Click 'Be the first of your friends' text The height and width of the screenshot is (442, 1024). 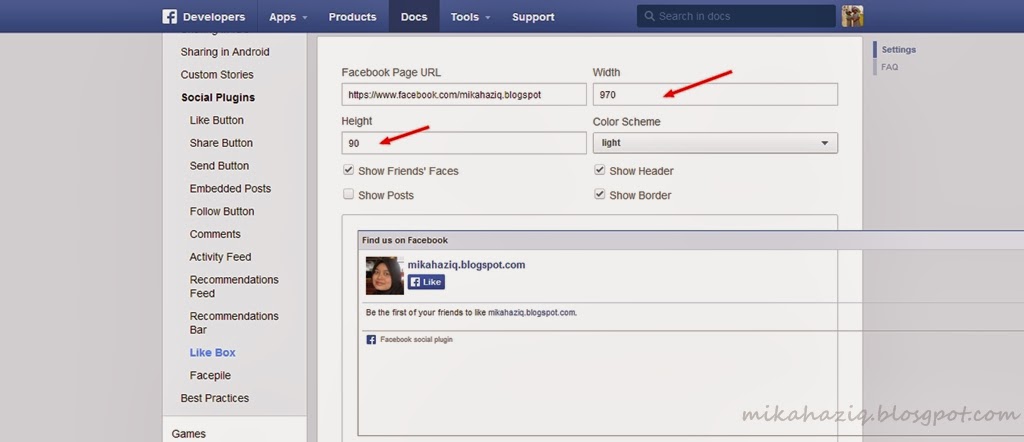(472, 313)
